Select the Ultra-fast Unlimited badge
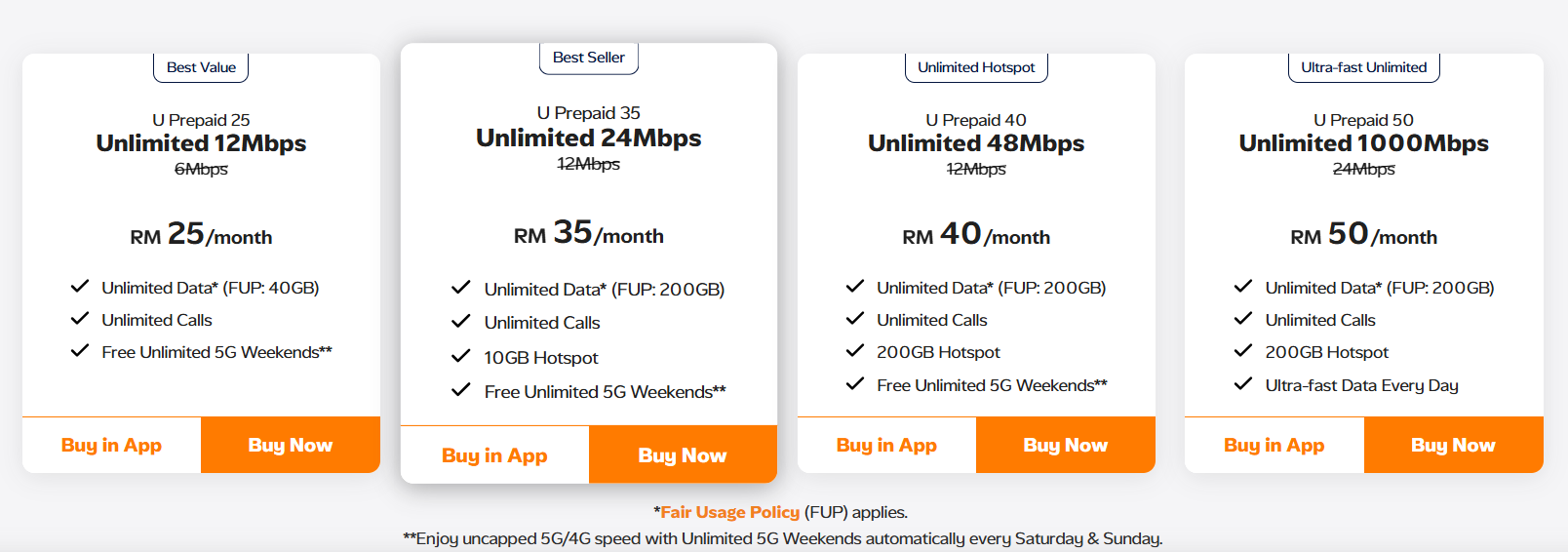Image resolution: width=1568 pixels, height=552 pixels. (x=1363, y=67)
